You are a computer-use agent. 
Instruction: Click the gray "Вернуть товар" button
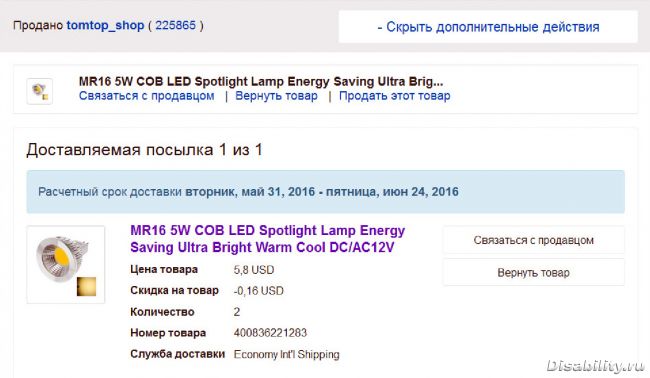(534, 273)
